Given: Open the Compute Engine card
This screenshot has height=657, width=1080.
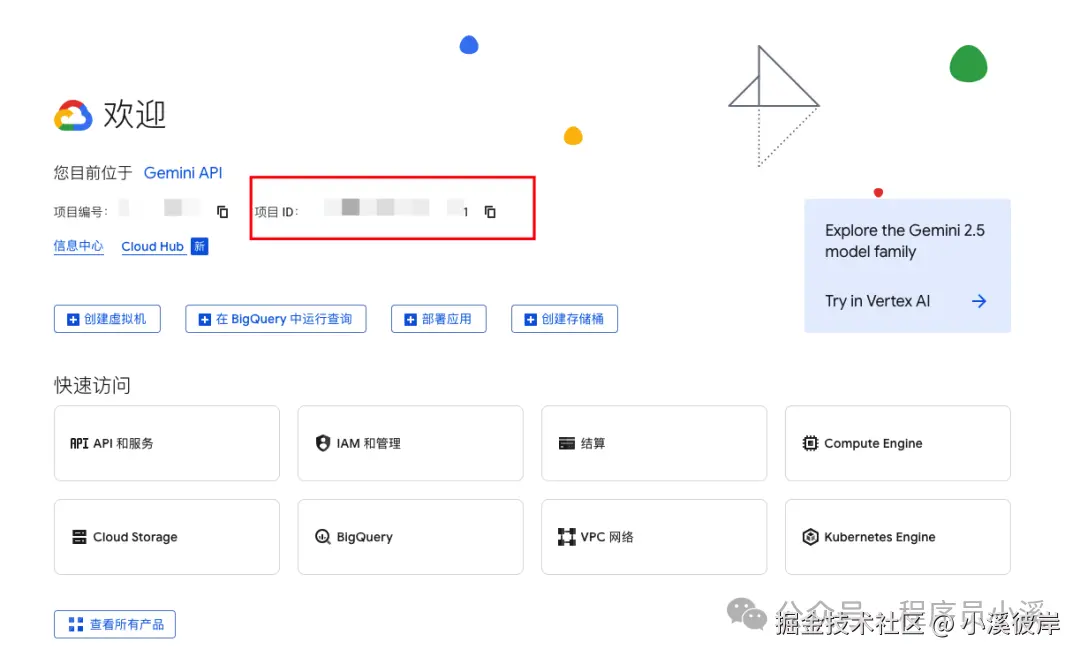Looking at the screenshot, I should point(897,442).
